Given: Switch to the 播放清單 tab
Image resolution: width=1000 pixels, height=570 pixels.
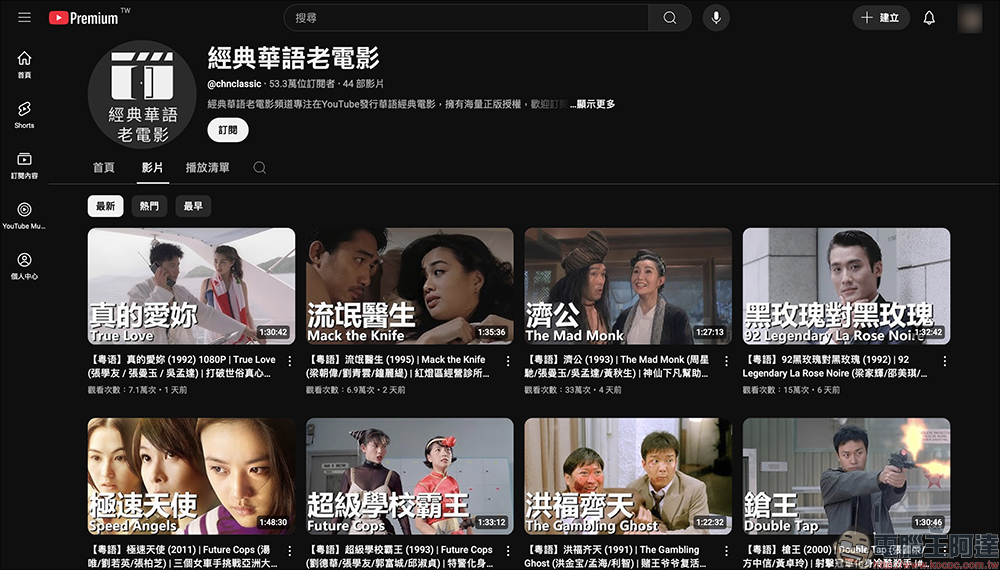Looking at the screenshot, I should (x=207, y=168).
